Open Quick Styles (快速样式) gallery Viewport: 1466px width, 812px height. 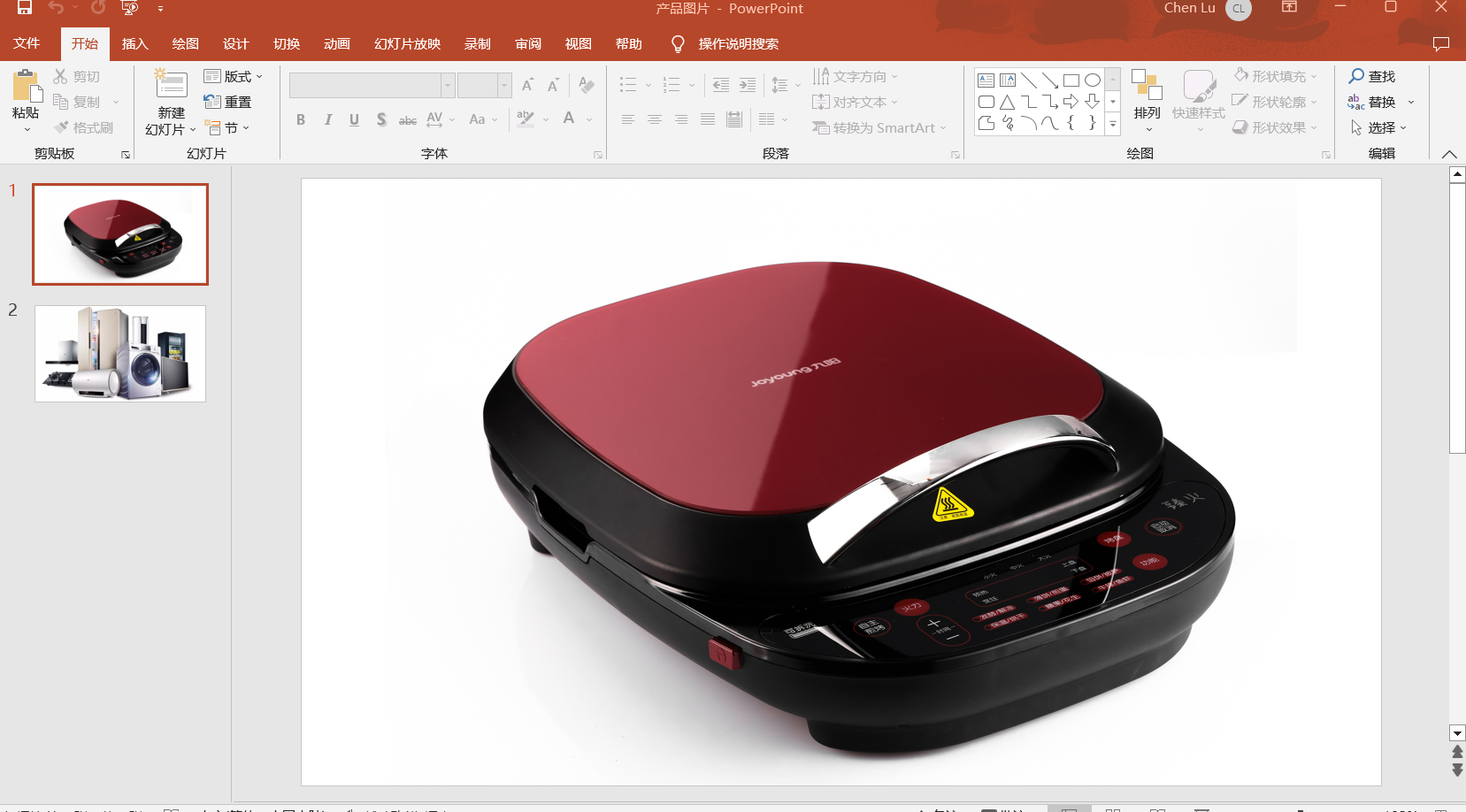point(1198,101)
